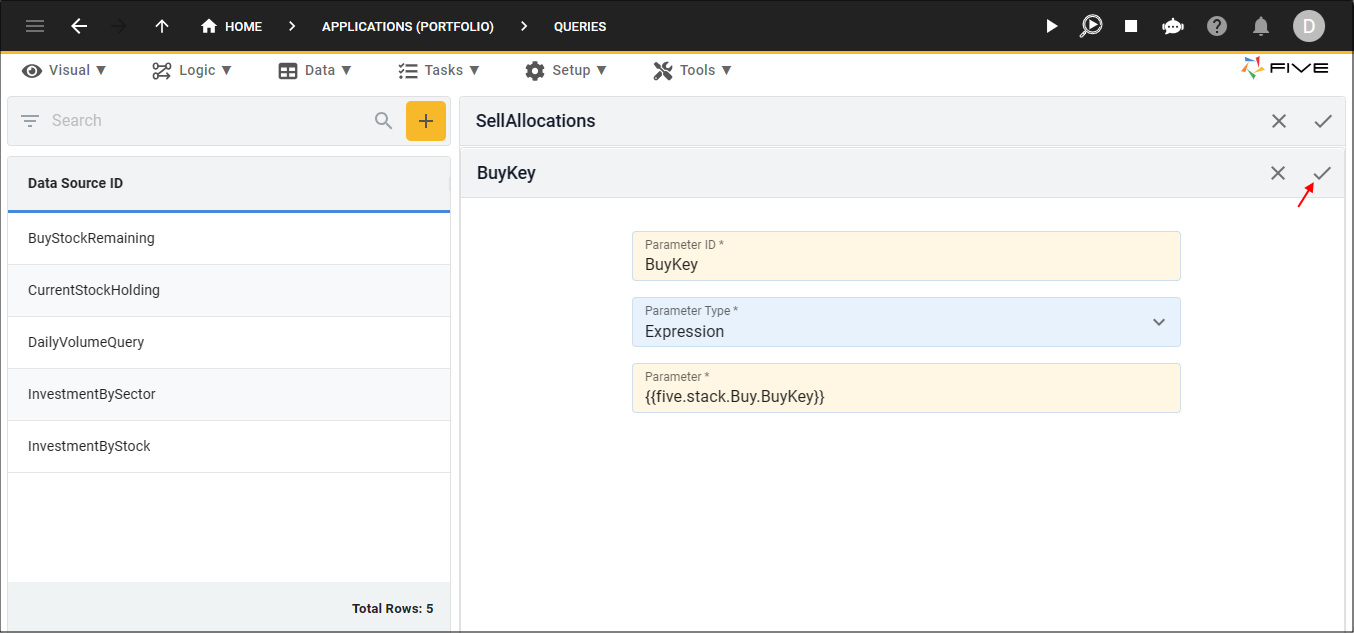Focus the Search input field

click(x=205, y=121)
